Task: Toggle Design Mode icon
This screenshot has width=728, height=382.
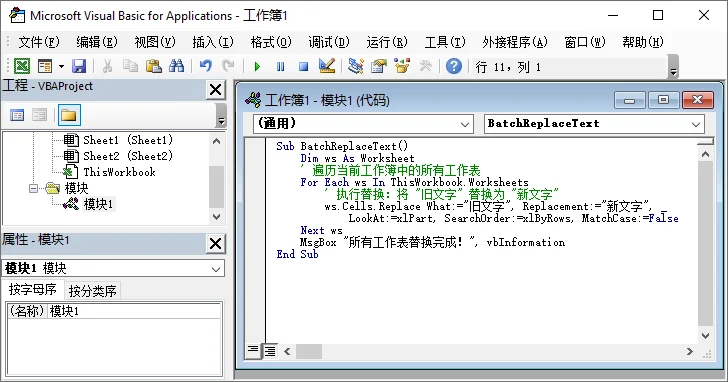Action: pyautogui.click(x=327, y=66)
